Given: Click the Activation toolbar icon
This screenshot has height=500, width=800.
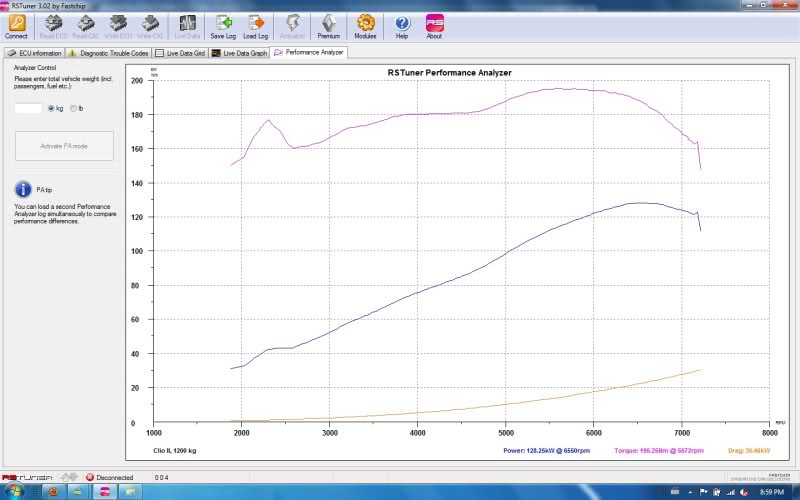Looking at the screenshot, I should [292, 24].
